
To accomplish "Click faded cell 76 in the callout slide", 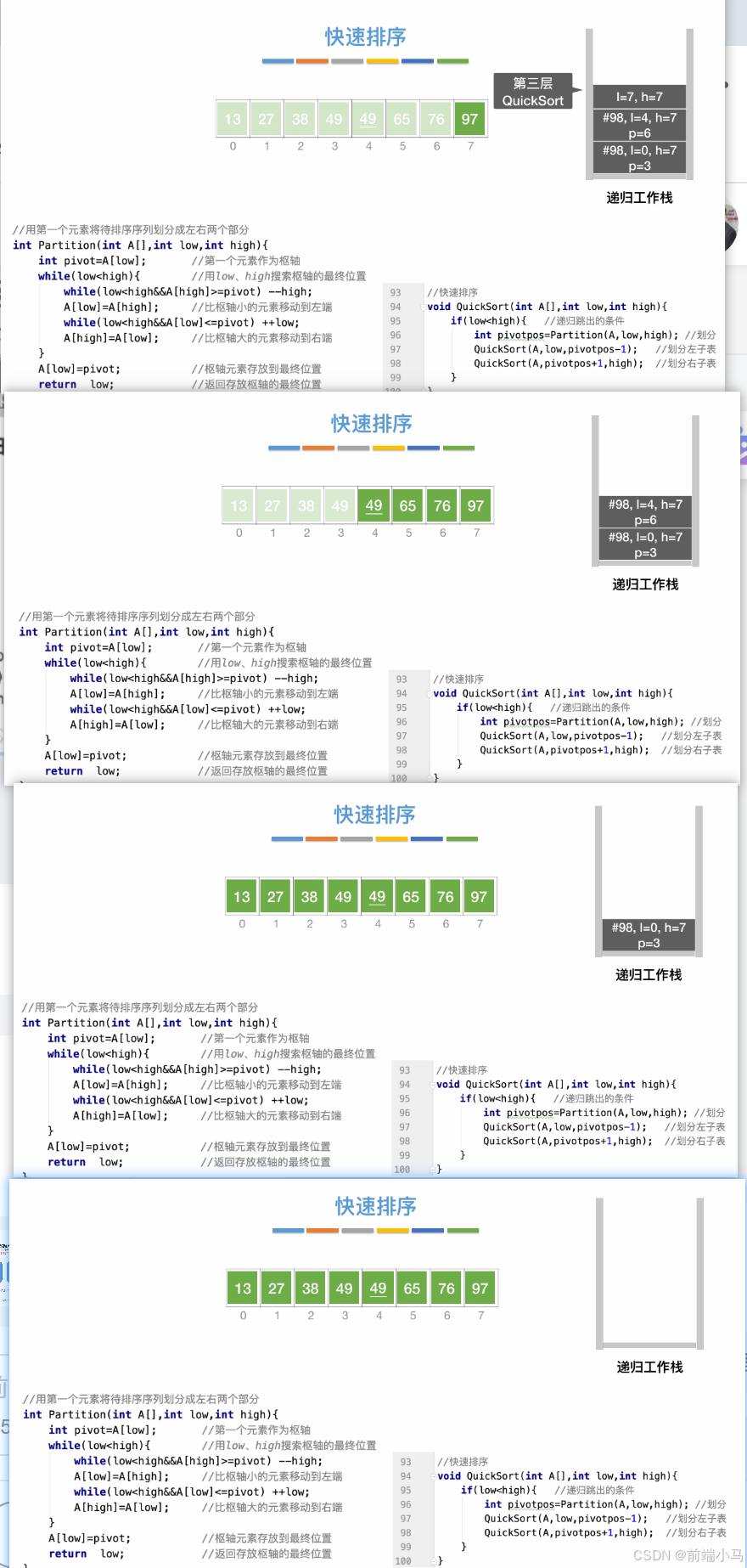I will [436, 119].
